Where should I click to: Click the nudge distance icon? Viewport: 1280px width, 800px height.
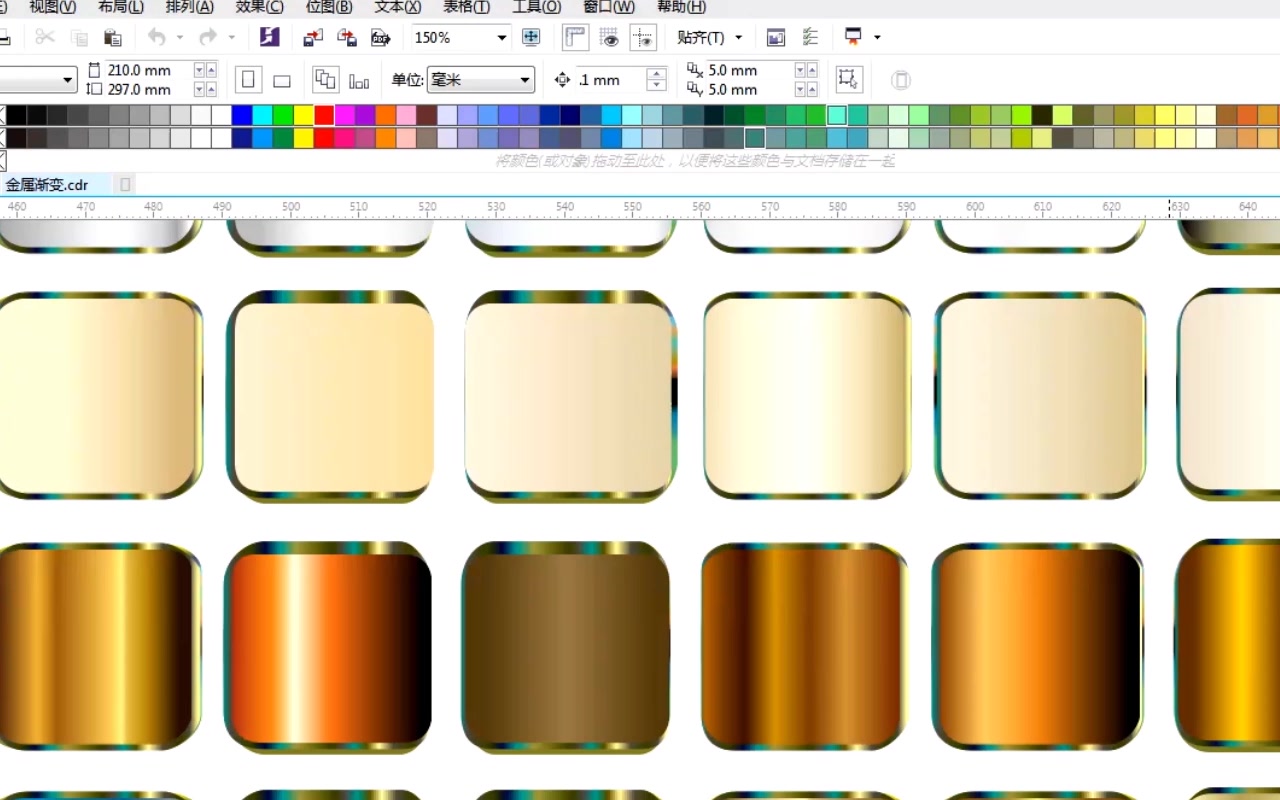[562, 80]
